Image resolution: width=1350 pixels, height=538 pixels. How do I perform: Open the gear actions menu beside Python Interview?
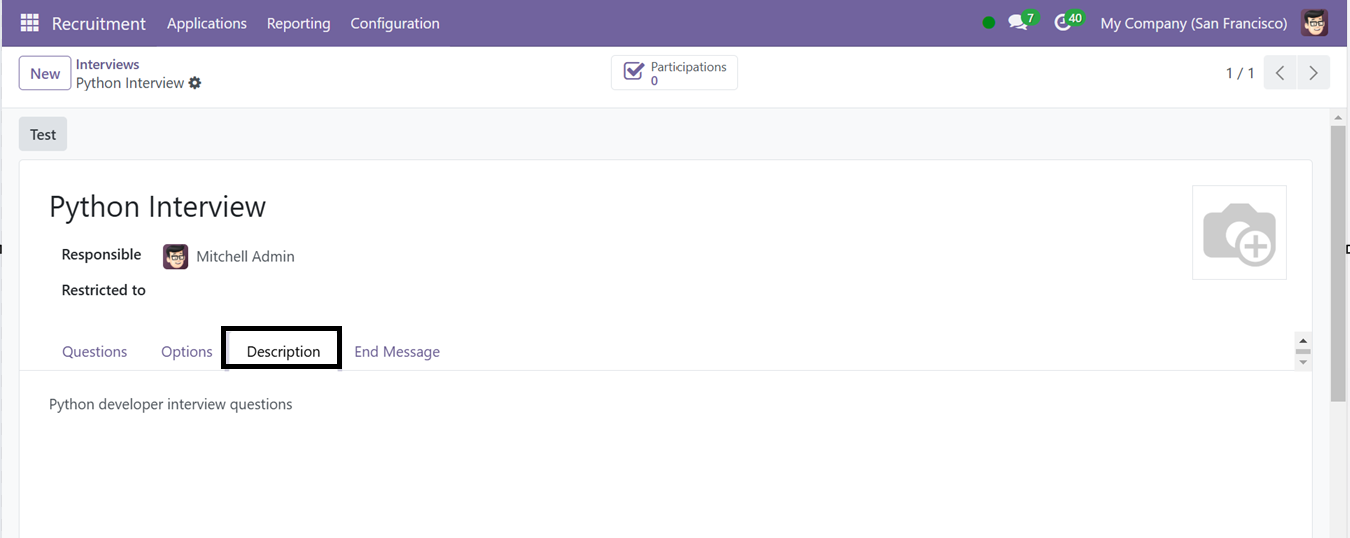click(195, 83)
